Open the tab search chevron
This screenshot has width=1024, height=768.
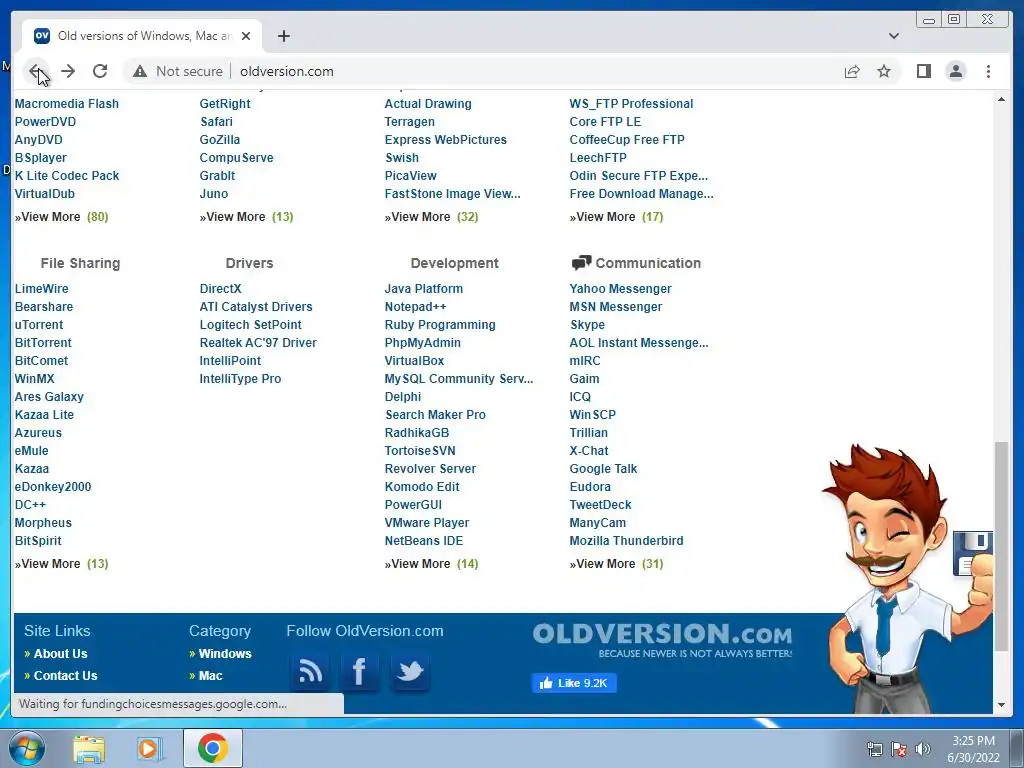pyautogui.click(x=893, y=36)
